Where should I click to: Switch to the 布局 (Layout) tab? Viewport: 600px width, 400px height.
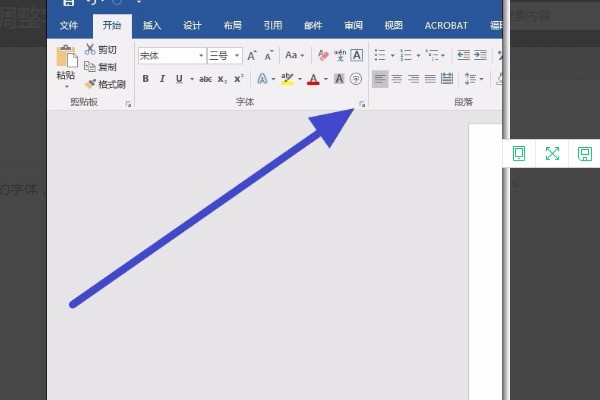click(232, 26)
